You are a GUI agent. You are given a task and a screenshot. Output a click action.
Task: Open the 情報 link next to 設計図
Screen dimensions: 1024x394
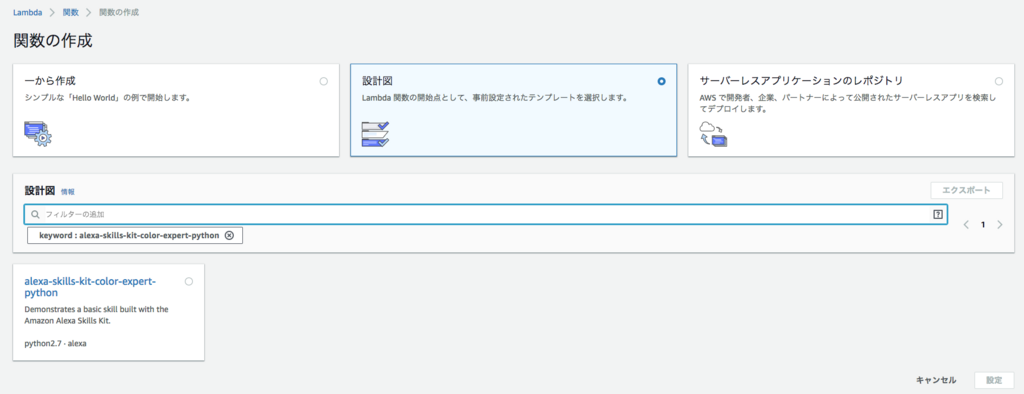coord(68,191)
